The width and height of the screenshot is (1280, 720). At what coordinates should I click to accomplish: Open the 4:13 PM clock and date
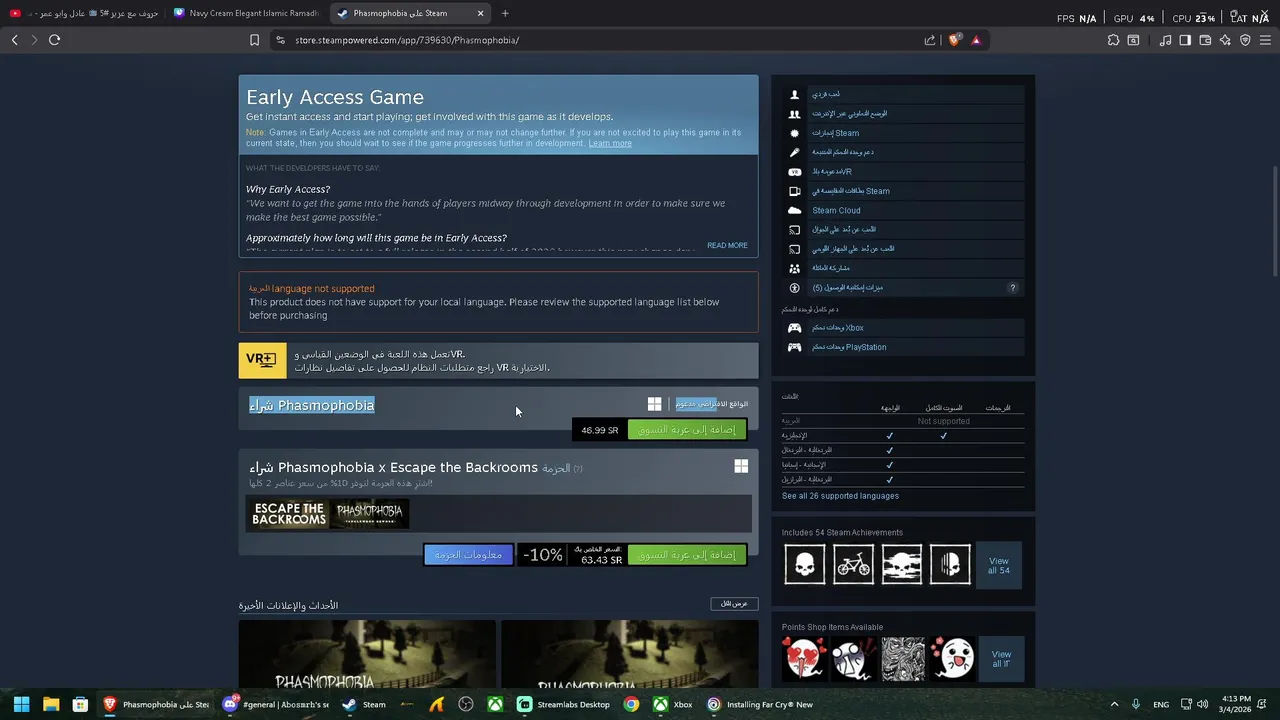point(1236,704)
